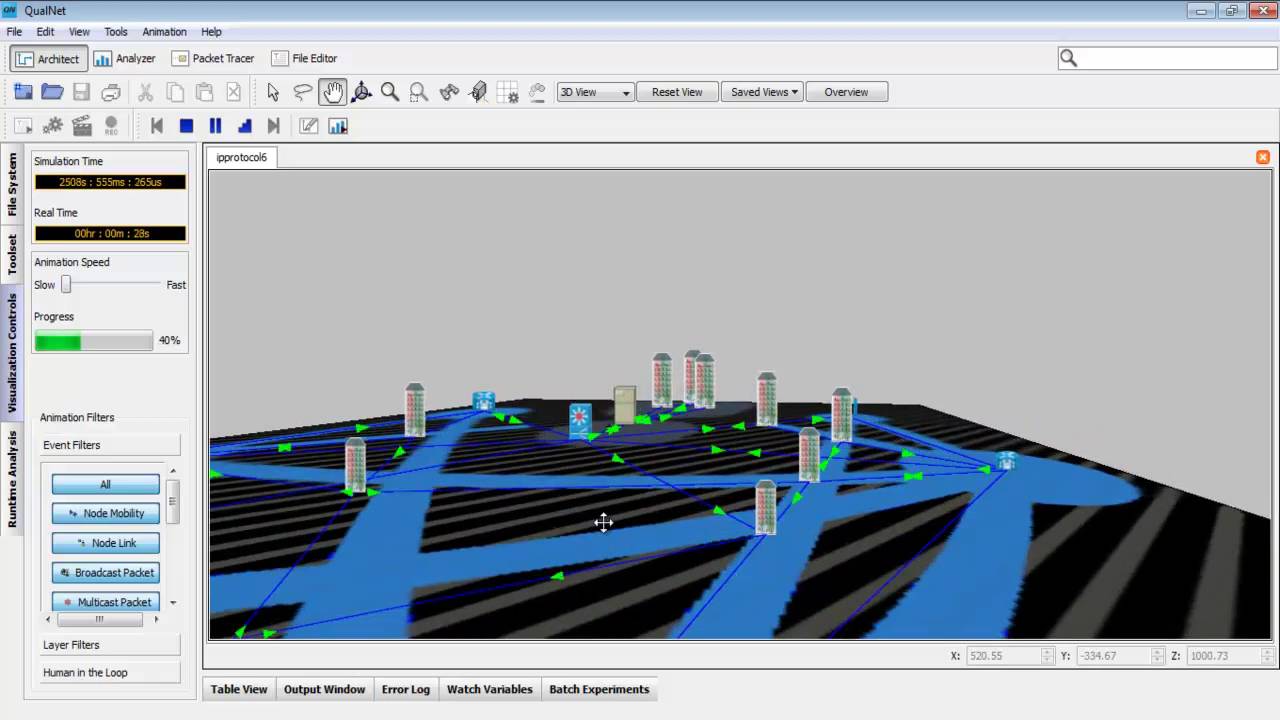The height and width of the screenshot is (720, 1280).
Task: Click the Reset View button
Action: (x=677, y=92)
